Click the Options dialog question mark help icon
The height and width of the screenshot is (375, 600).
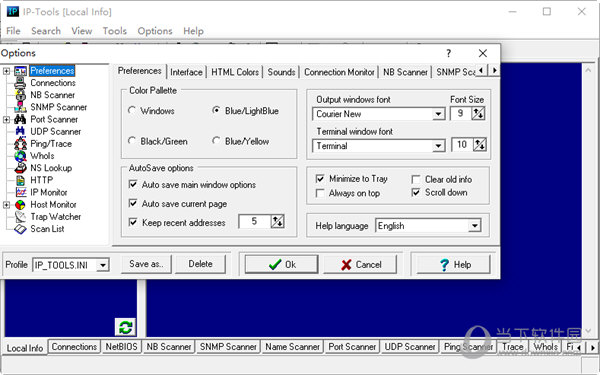coord(448,53)
